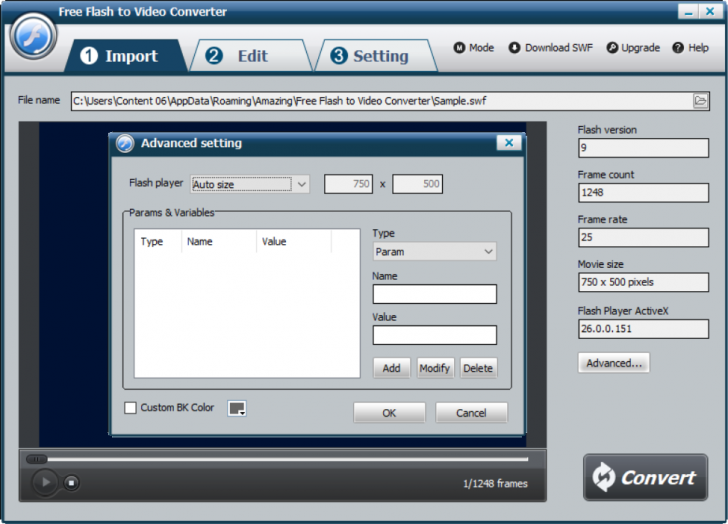728x524 pixels.
Task: Open the Advanced... button
Action: pos(614,363)
